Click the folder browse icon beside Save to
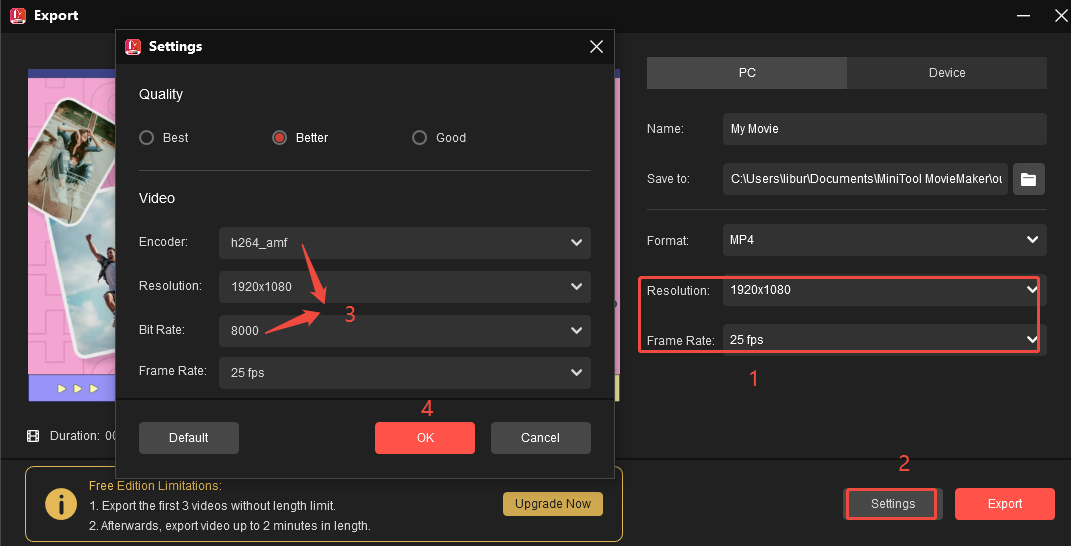1071x546 pixels. [1029, 179]
